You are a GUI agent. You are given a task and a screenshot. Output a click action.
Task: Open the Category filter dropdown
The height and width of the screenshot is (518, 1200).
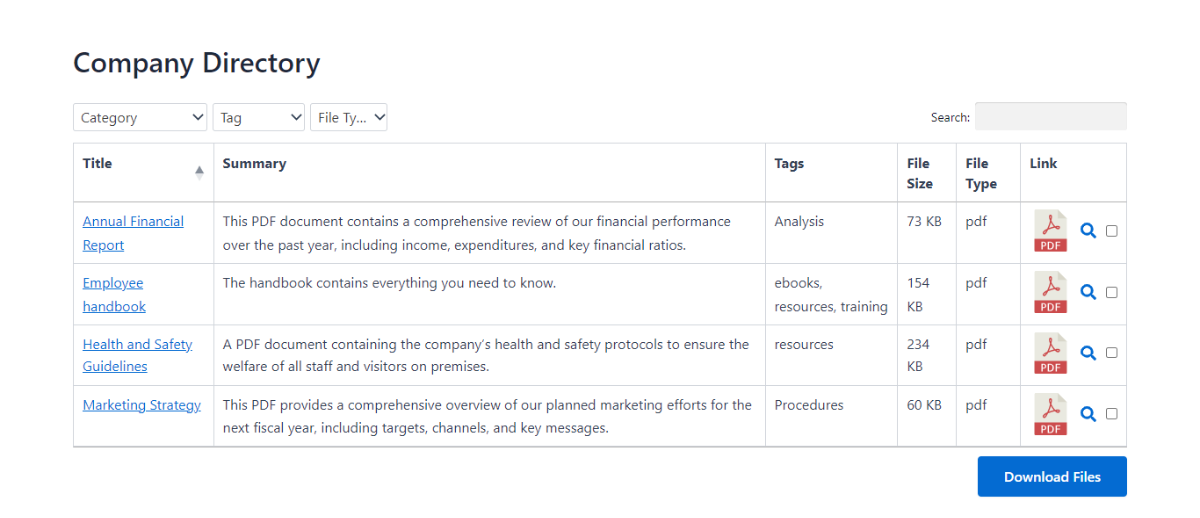click(x=140, y=117)
